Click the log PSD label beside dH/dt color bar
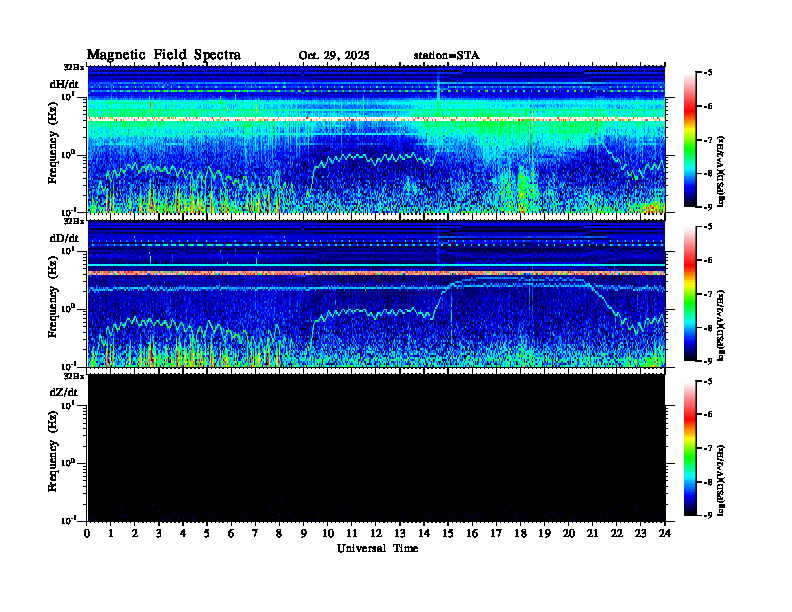Viewport: 792px width, 612px height. coord(721,171)
